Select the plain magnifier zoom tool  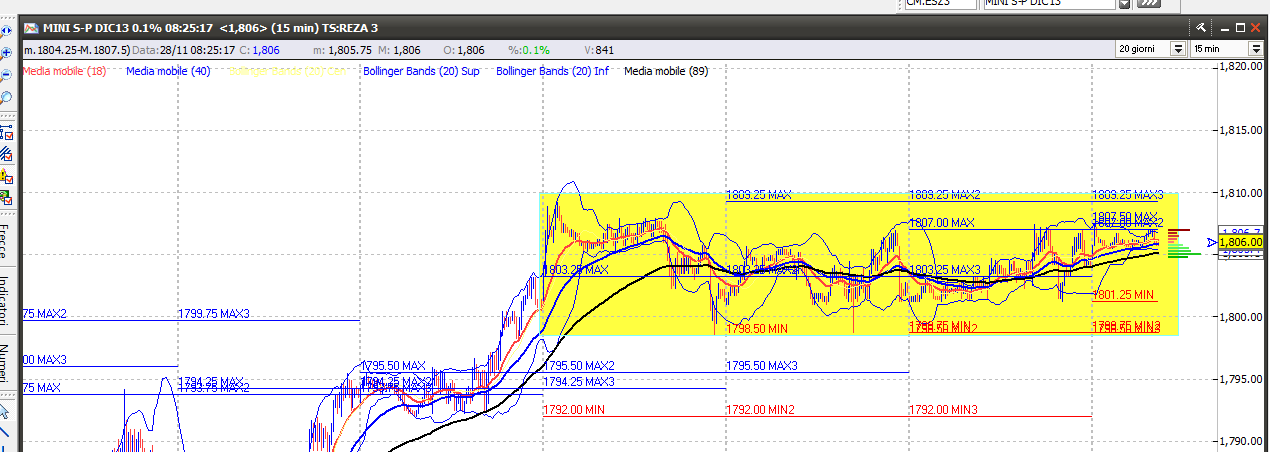pos(6,97)
